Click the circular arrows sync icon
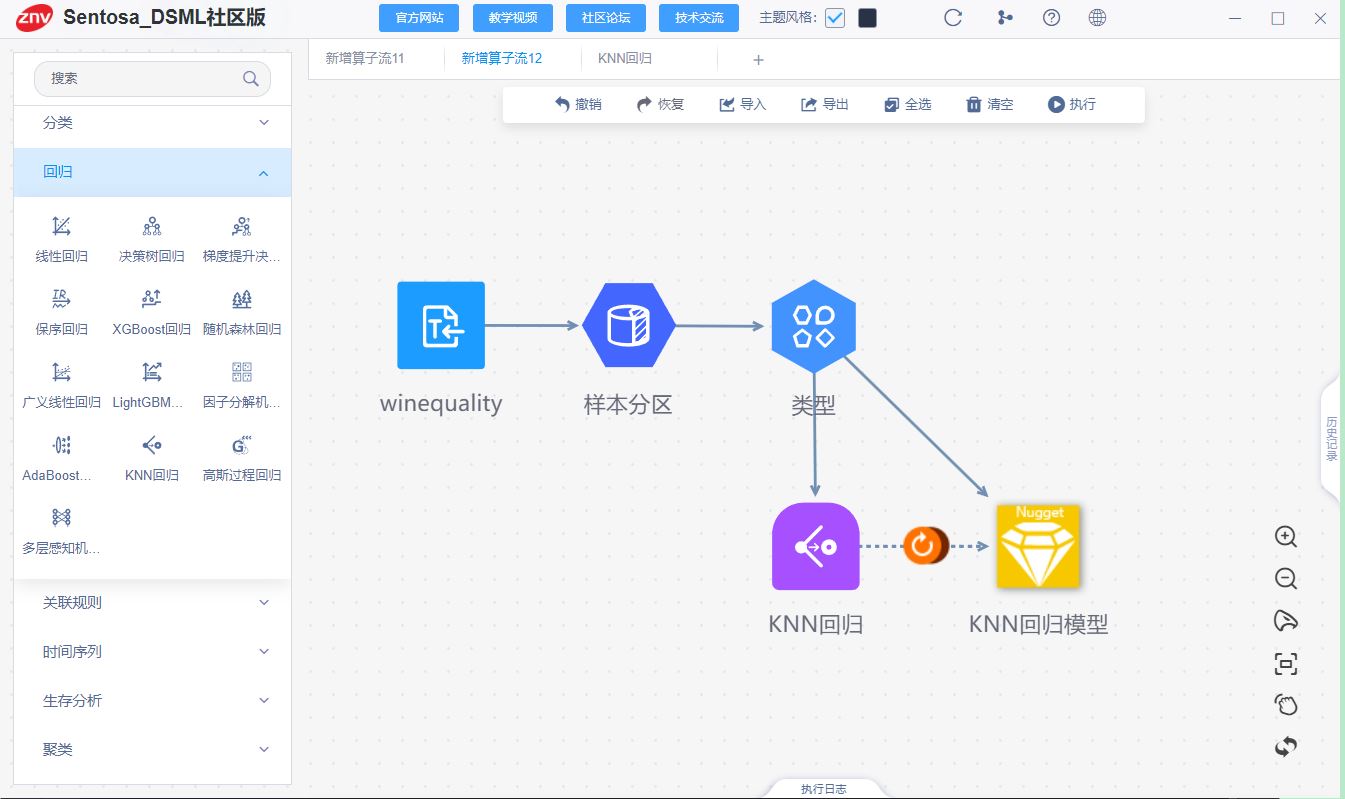This screenshot has width=1345, height=799. point(1286,747)
